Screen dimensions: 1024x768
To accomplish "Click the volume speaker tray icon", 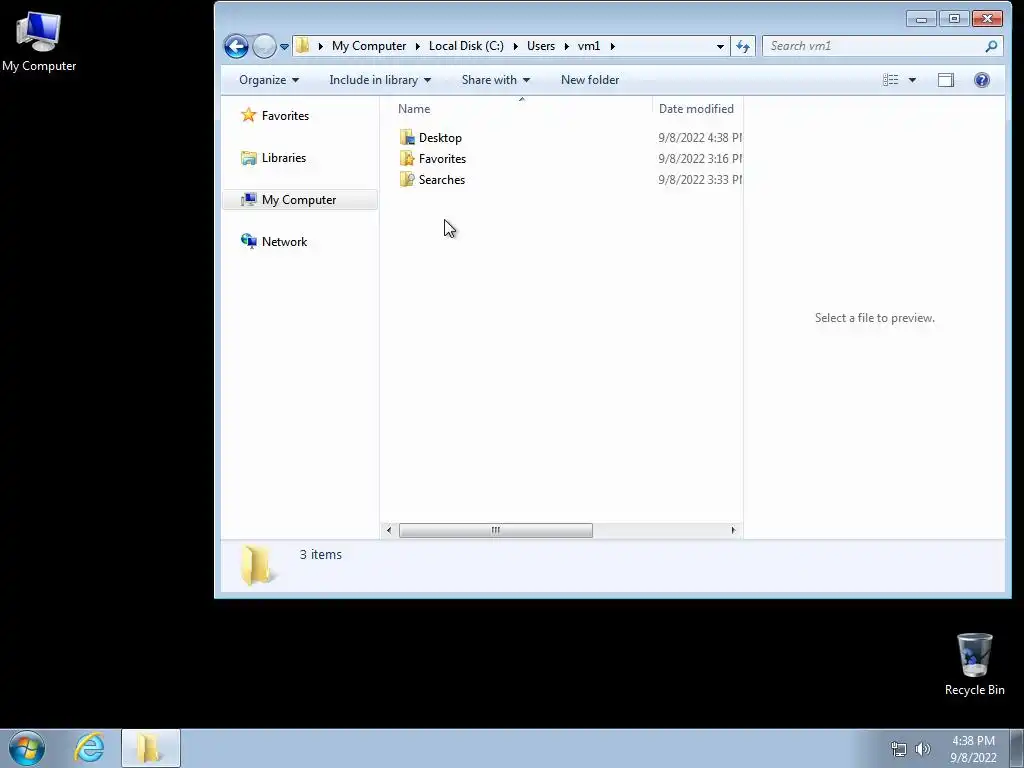I will [922, 749].
